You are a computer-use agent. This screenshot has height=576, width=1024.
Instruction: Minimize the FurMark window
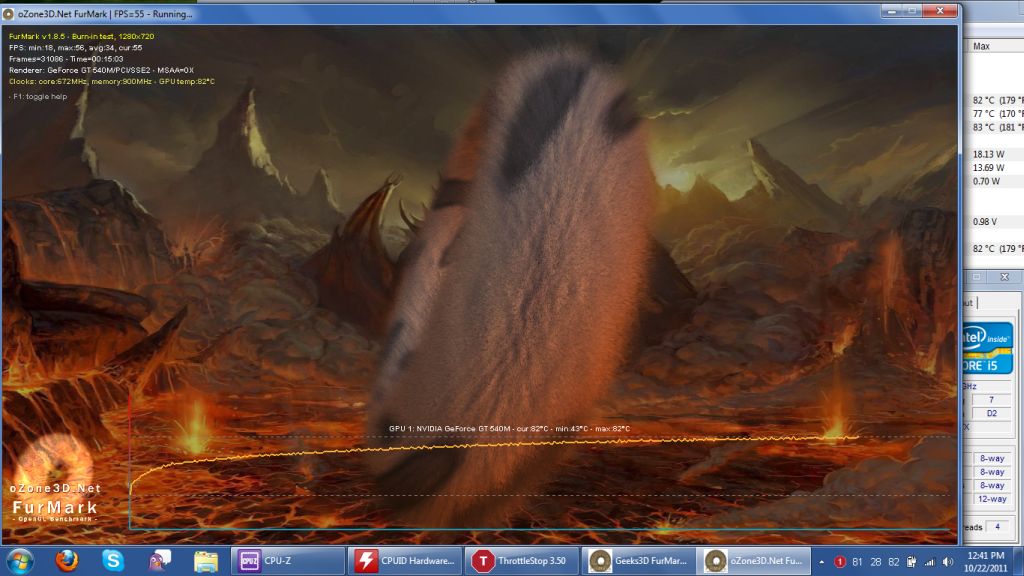pos(891,11)
